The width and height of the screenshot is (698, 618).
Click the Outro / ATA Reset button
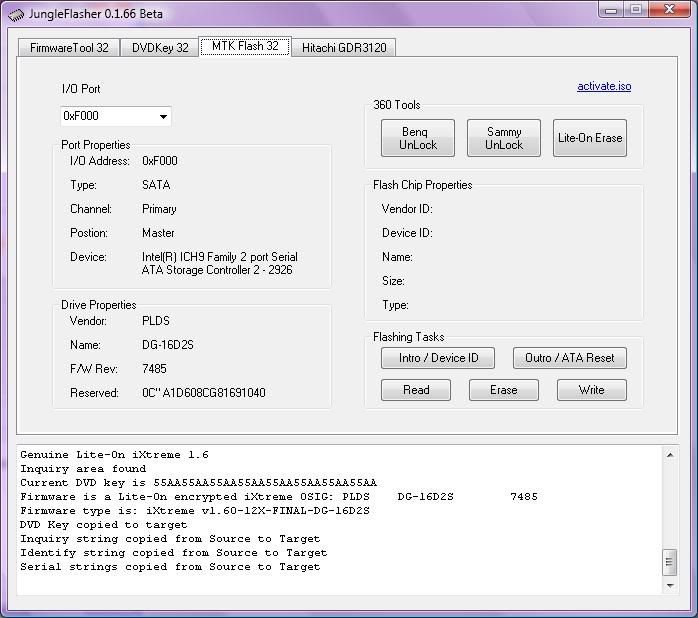point(570,358)
